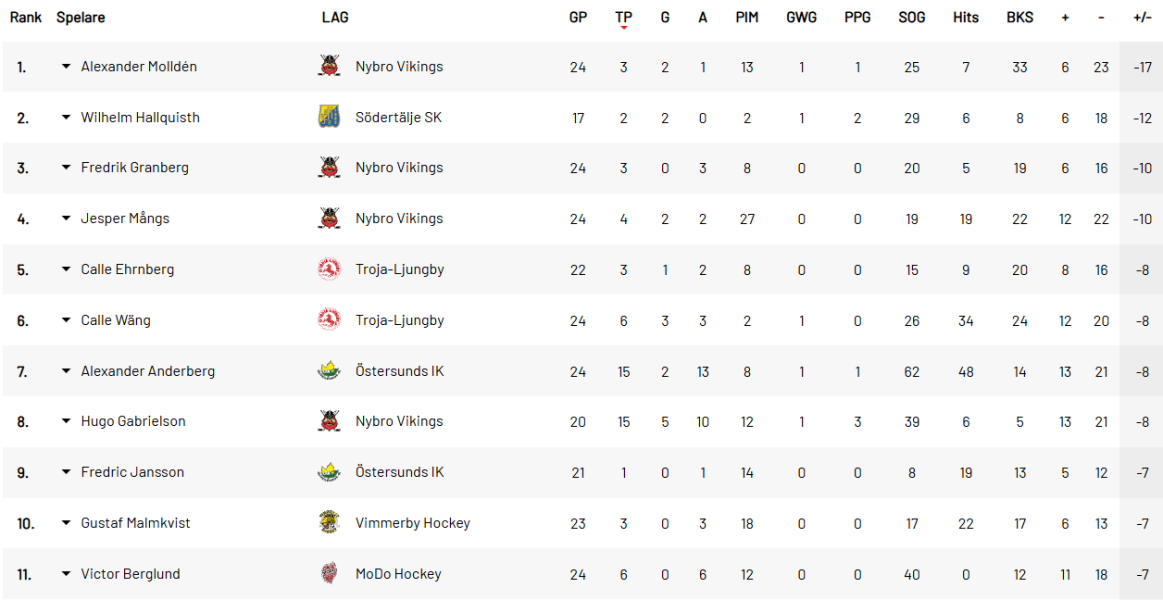1163x600 pixels.
Task: Open Fredrik Granberg player page
Action: [134, 167]
